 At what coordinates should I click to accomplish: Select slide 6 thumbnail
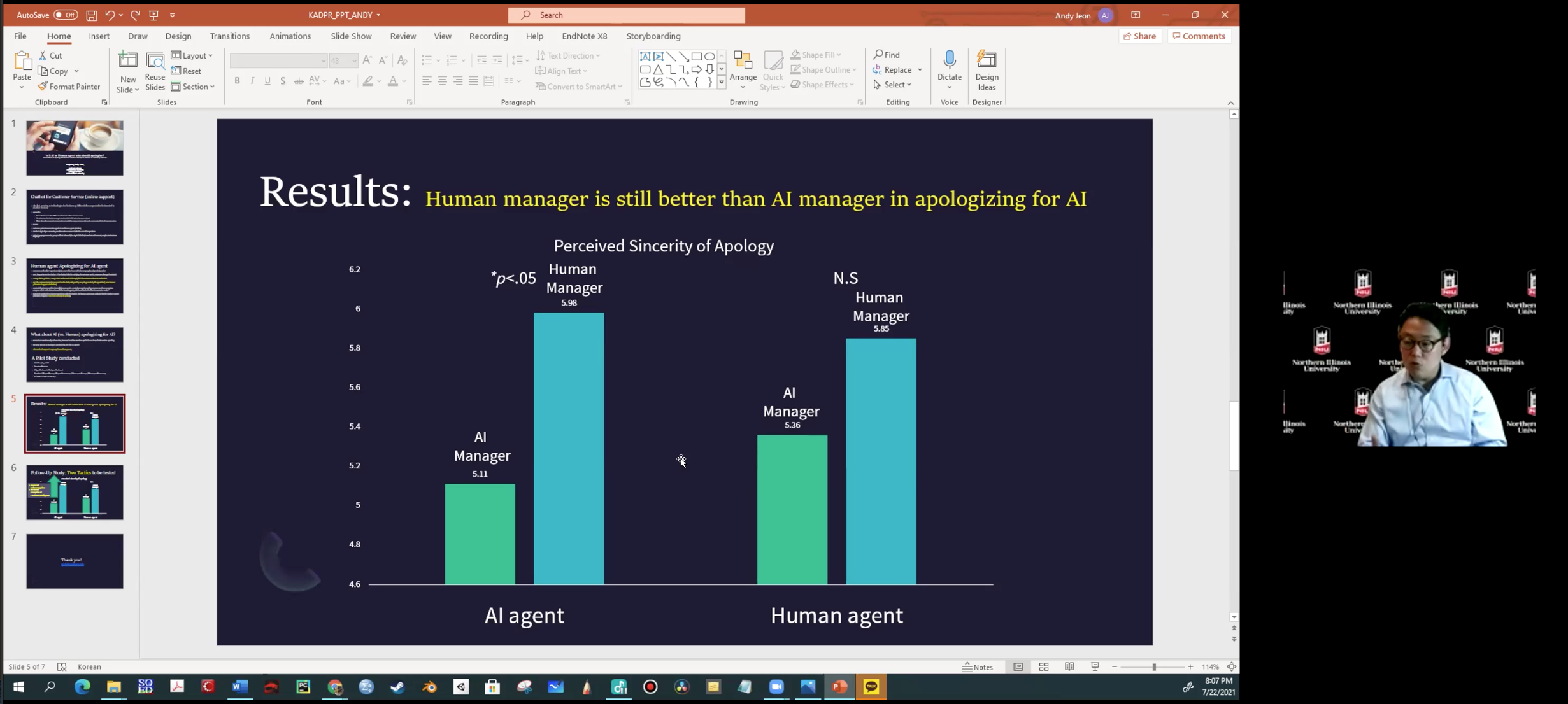(75, 492)
